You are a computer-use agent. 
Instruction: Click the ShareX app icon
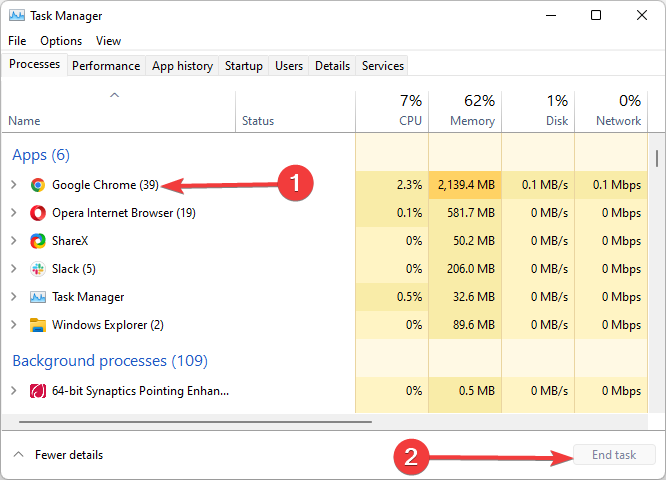pyautogui.click(x=38, y=241)
